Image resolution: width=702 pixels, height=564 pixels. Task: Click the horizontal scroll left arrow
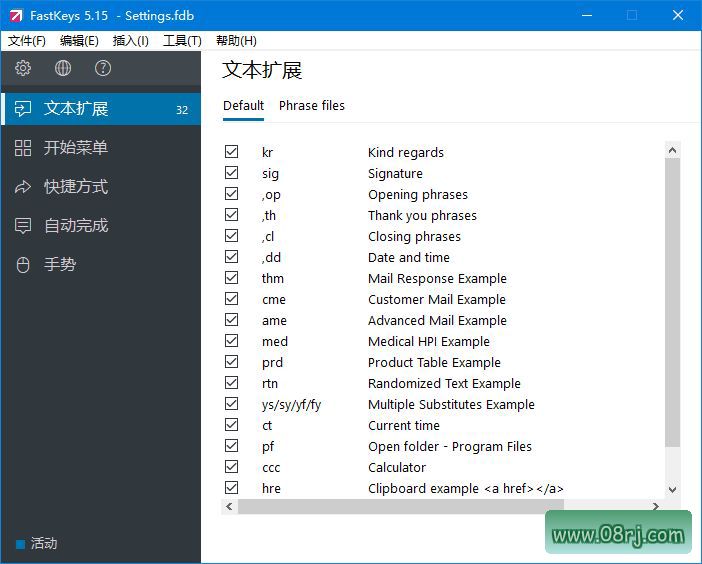(x=229, y=506)
